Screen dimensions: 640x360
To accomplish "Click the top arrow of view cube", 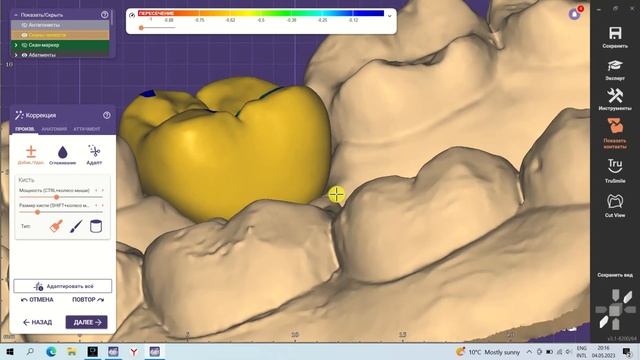I will 616,295.
